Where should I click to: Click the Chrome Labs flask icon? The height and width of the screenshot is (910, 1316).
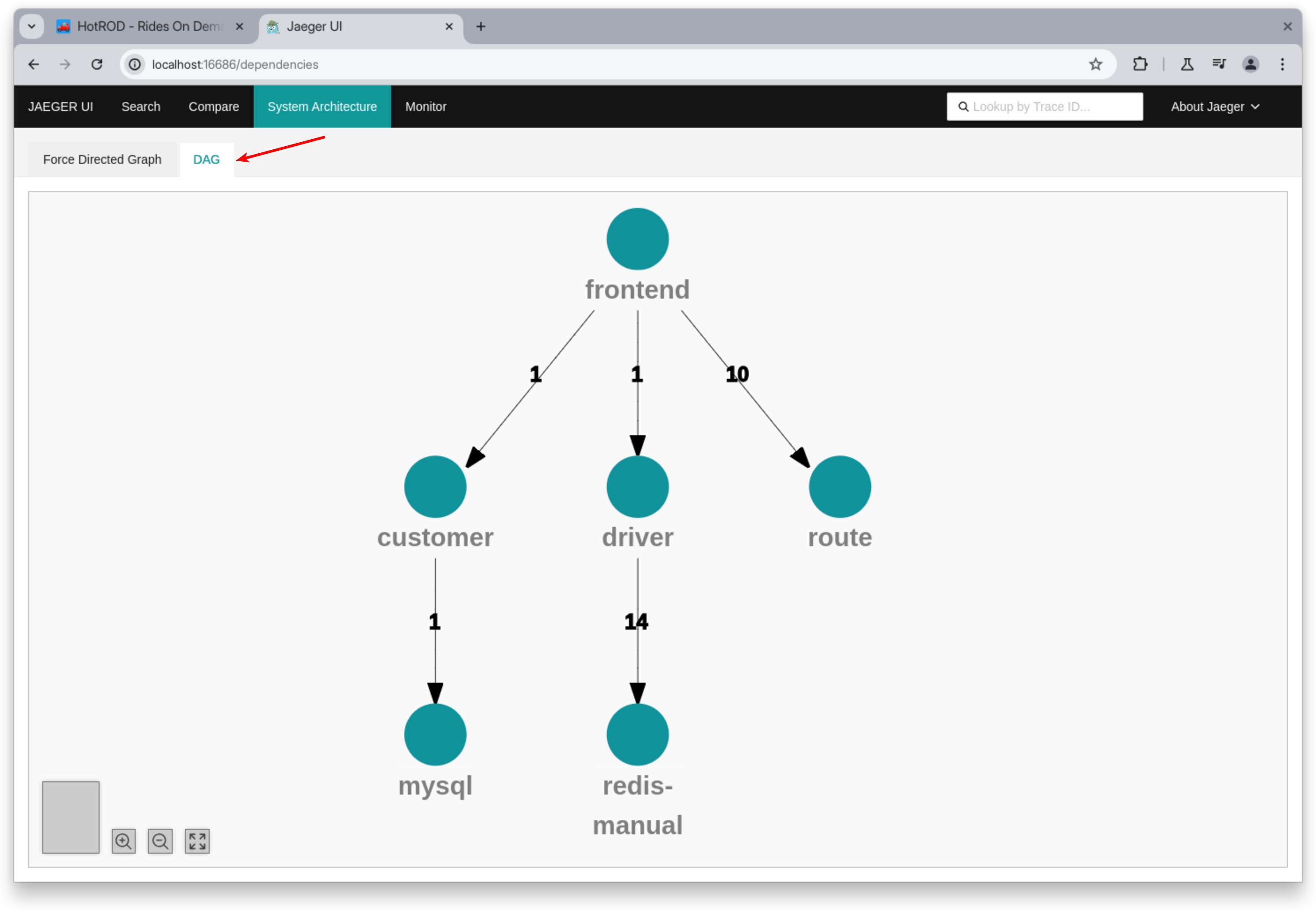(x=1187, y=64)
